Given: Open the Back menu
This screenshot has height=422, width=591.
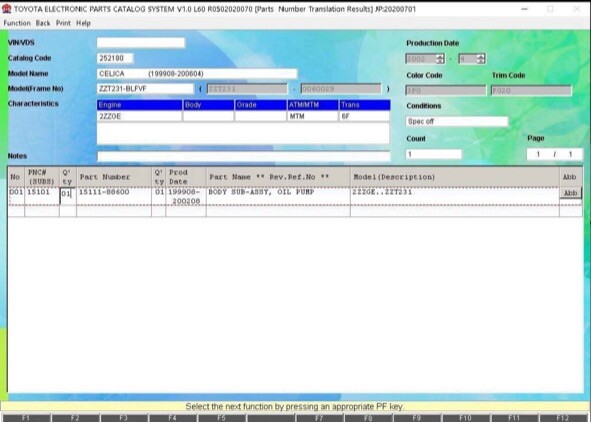Looking at the screenshot, I should point(43,23).
